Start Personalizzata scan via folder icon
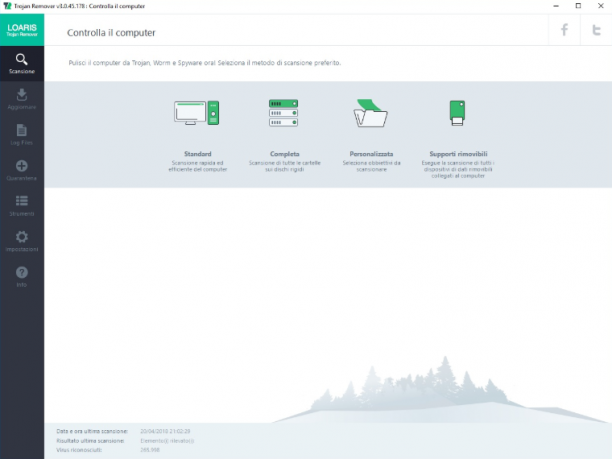This screenshot has width=612, height=459. pyautogui.click(x=370, y=113)
